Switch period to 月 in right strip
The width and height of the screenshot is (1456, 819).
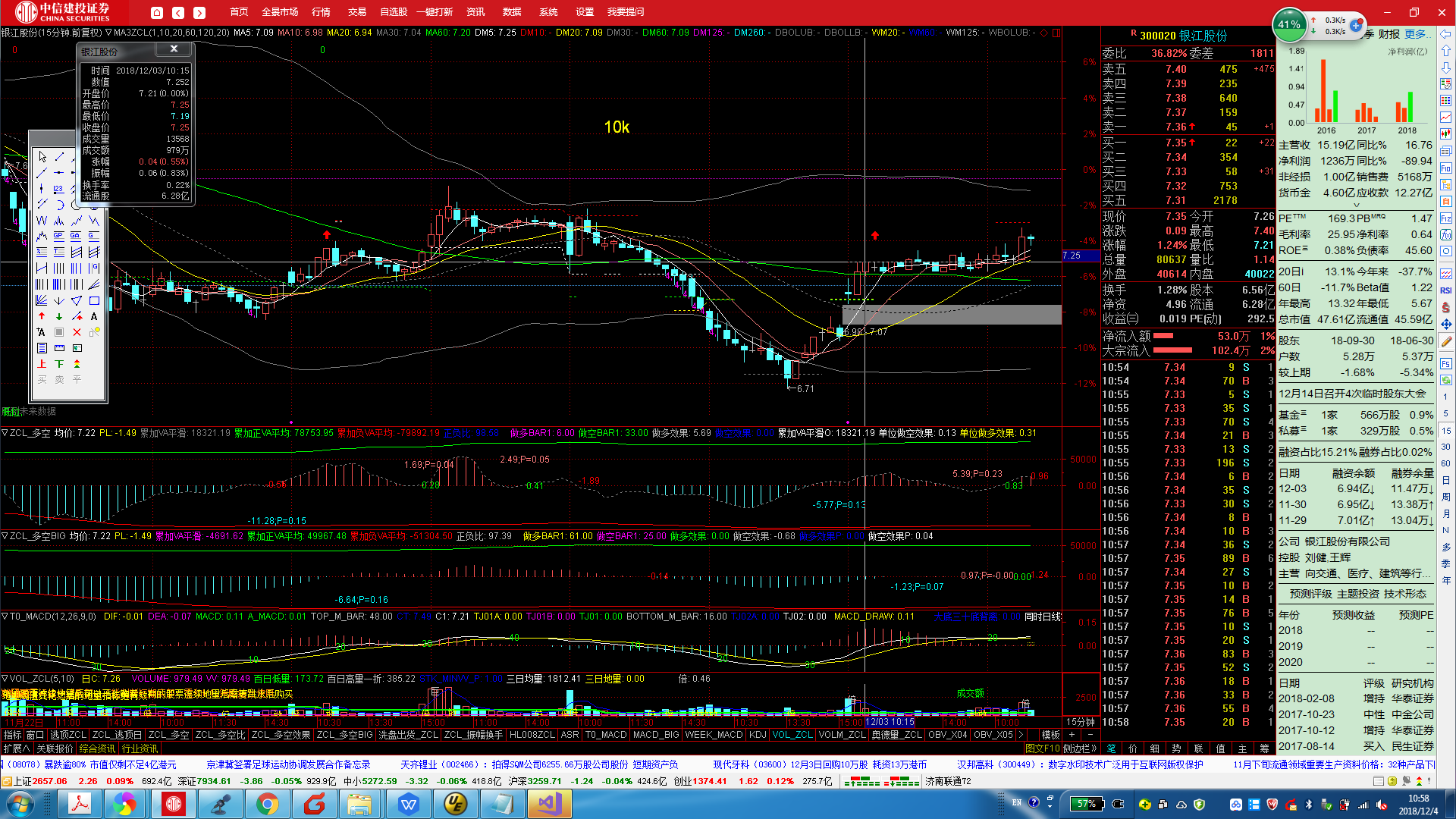click(x=1446, y=513)
